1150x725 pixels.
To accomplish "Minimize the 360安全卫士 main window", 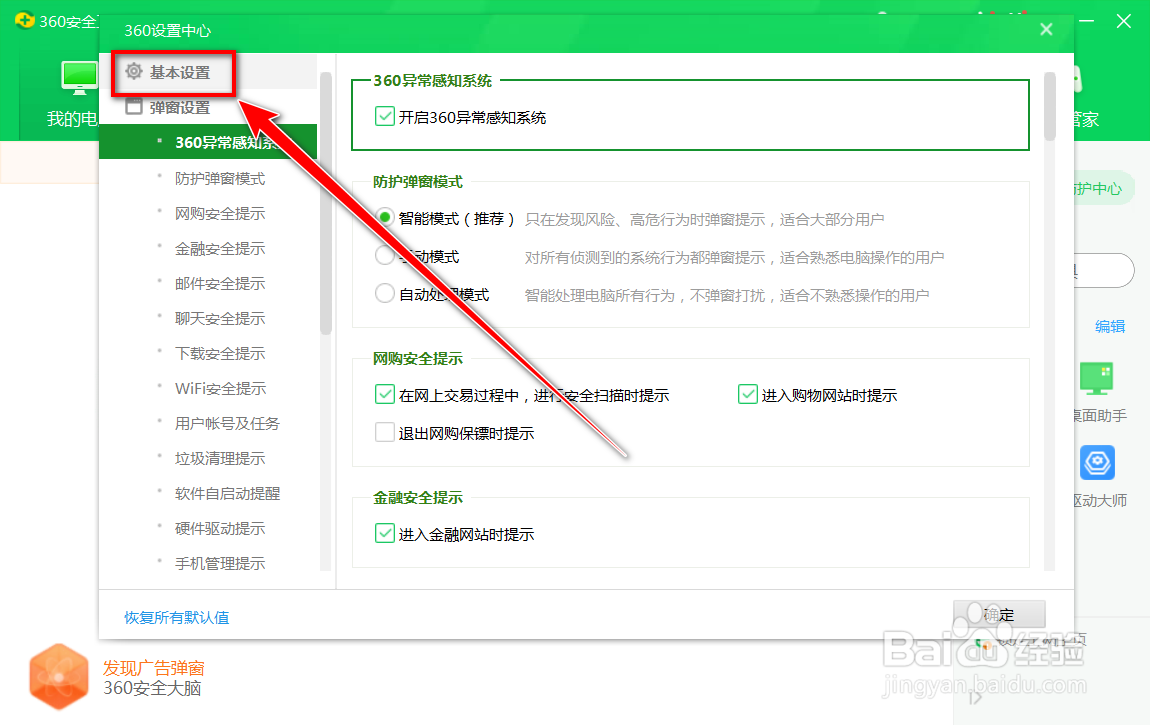I will pyautogui.click(x=1087, y=21).
